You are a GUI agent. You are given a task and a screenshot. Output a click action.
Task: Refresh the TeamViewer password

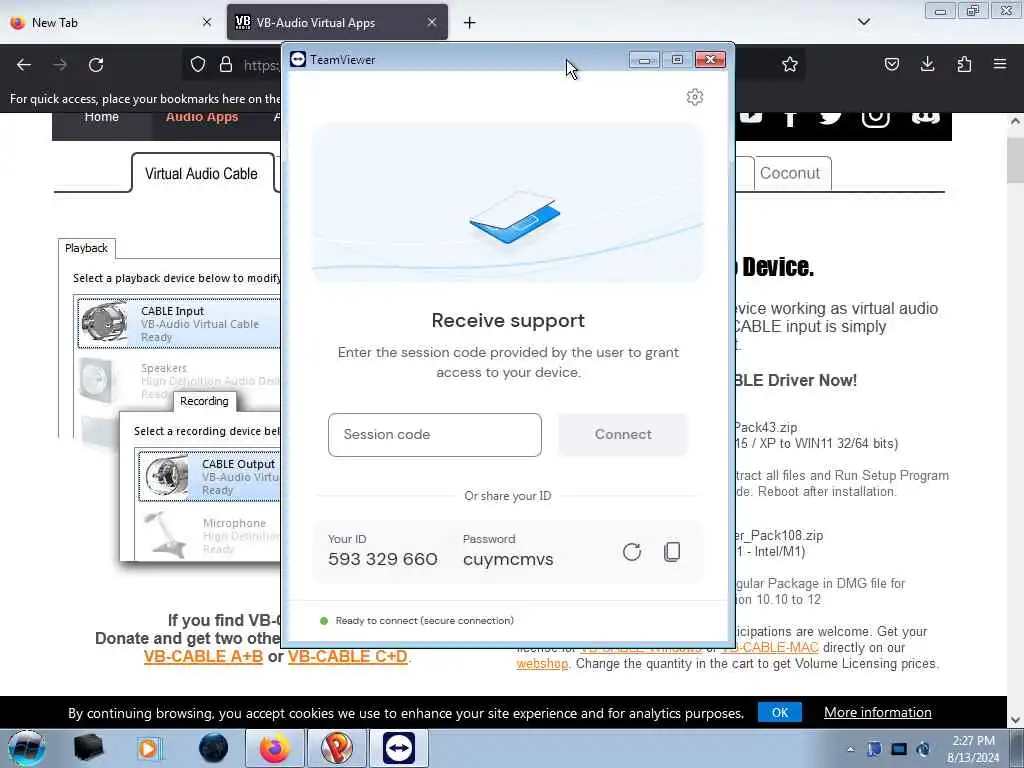point(632,552)
